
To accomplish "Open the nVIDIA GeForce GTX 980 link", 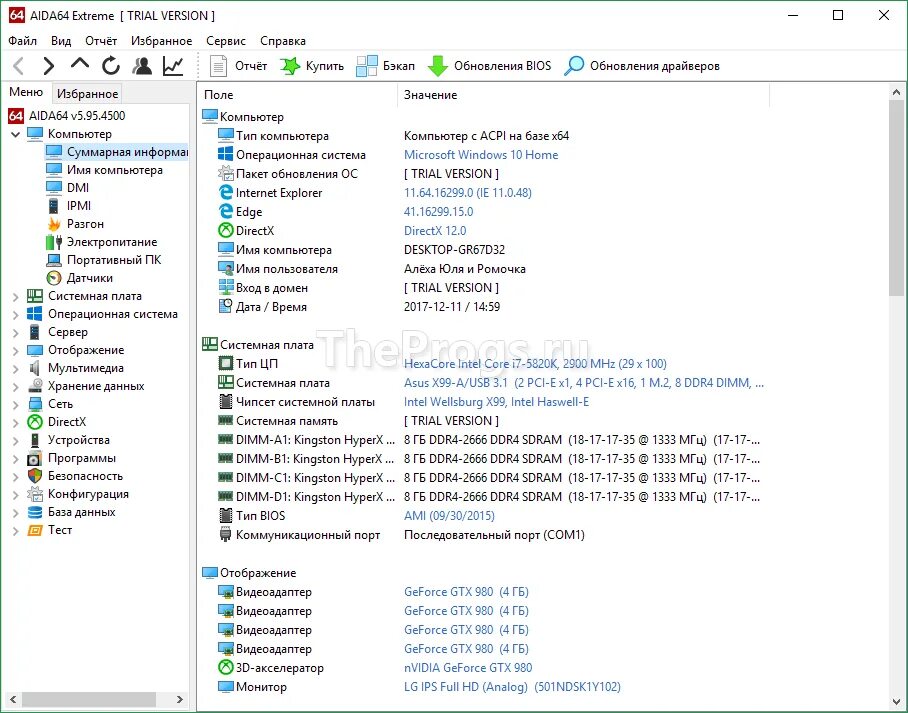I will [468, 667].
